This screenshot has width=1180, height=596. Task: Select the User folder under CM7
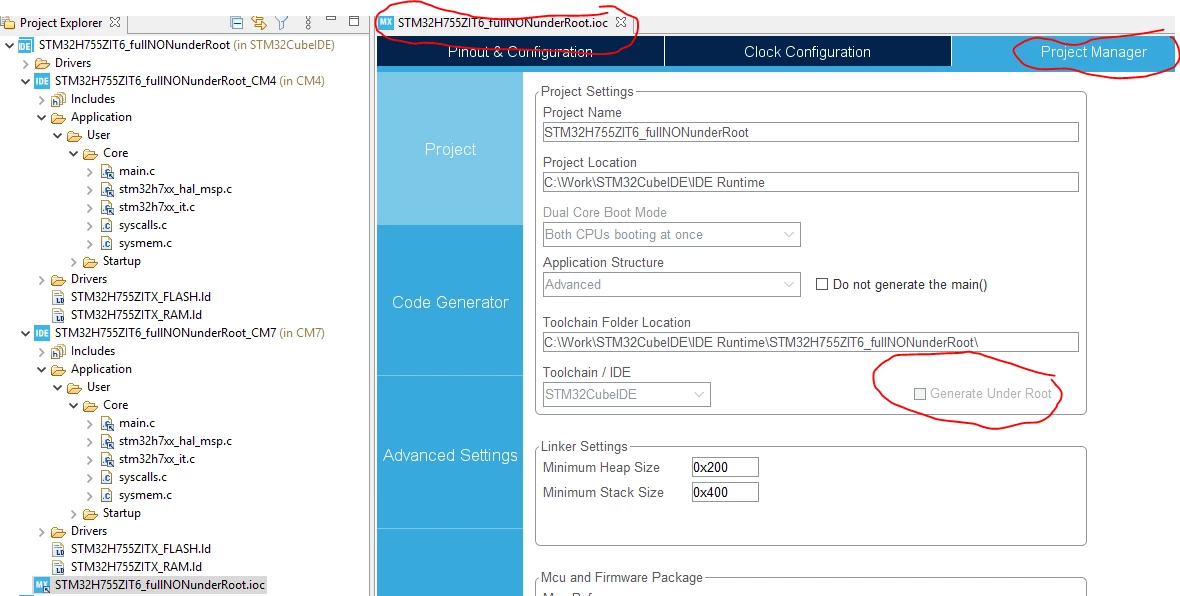[99, 388]
